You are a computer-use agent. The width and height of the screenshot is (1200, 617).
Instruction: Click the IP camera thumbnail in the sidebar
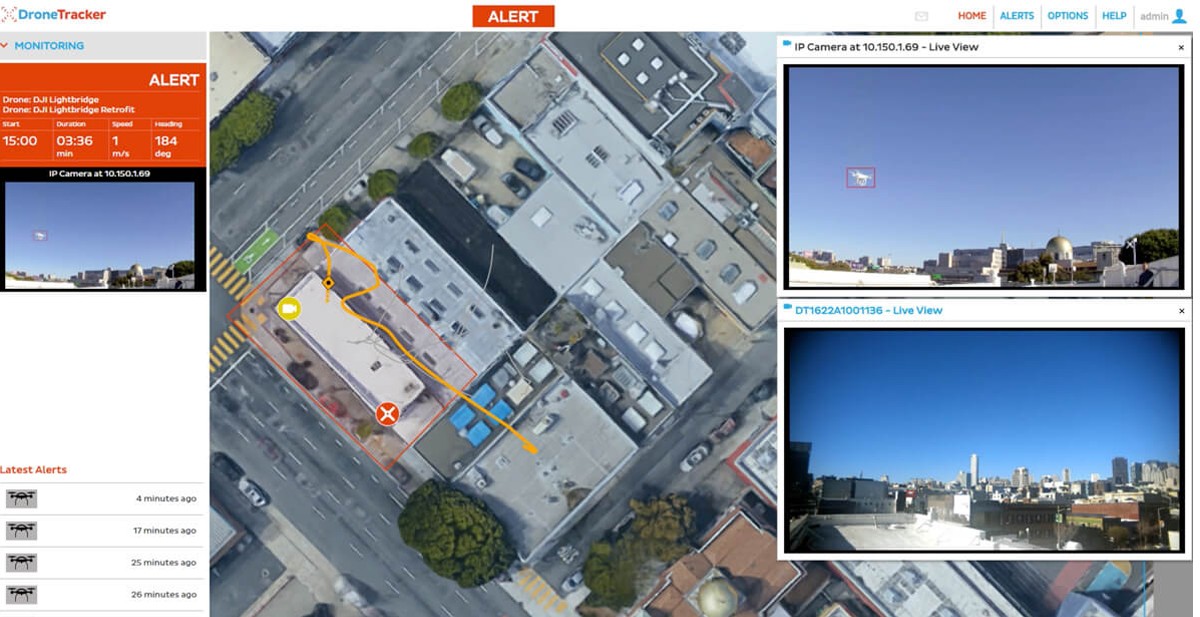[x=103, y=233]
